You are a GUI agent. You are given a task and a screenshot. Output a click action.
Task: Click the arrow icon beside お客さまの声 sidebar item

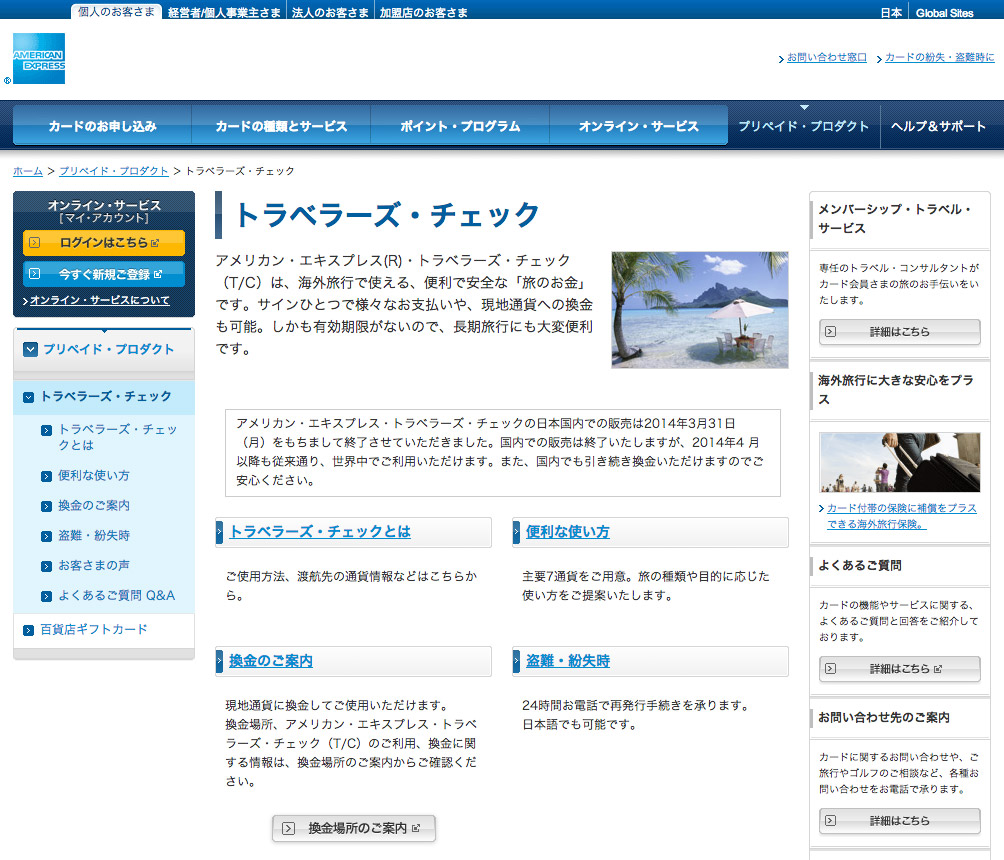point(46,566)
